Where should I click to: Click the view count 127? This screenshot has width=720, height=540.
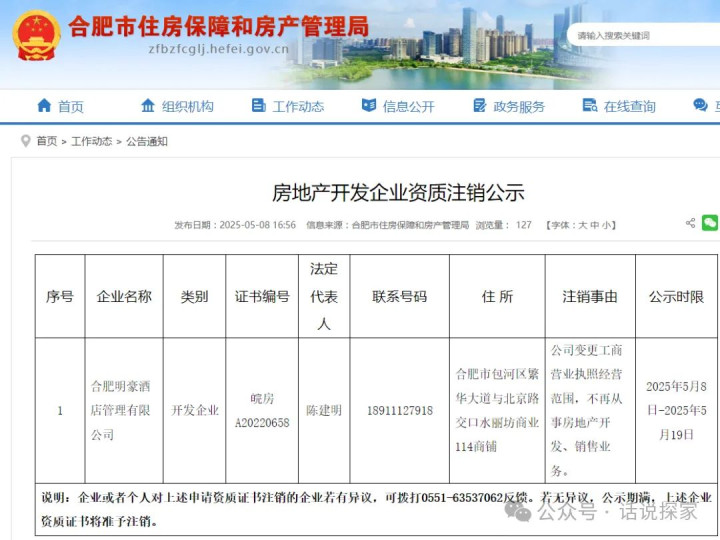pos(523,225)
